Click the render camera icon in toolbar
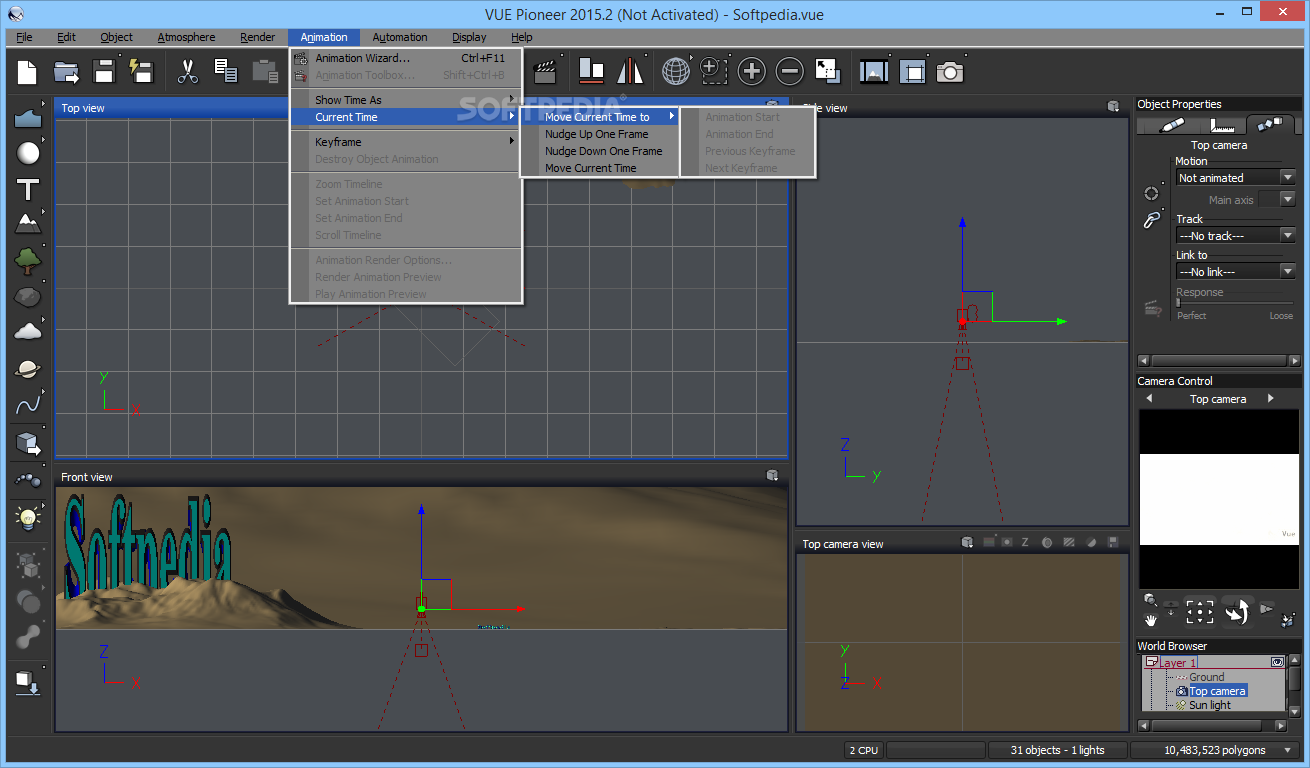This screenshot has width=1310, height=768. pos(950,71)
